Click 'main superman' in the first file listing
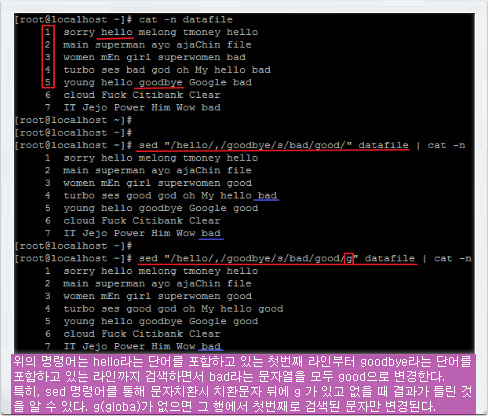This screenshot has width=488, height=416. 104,45
